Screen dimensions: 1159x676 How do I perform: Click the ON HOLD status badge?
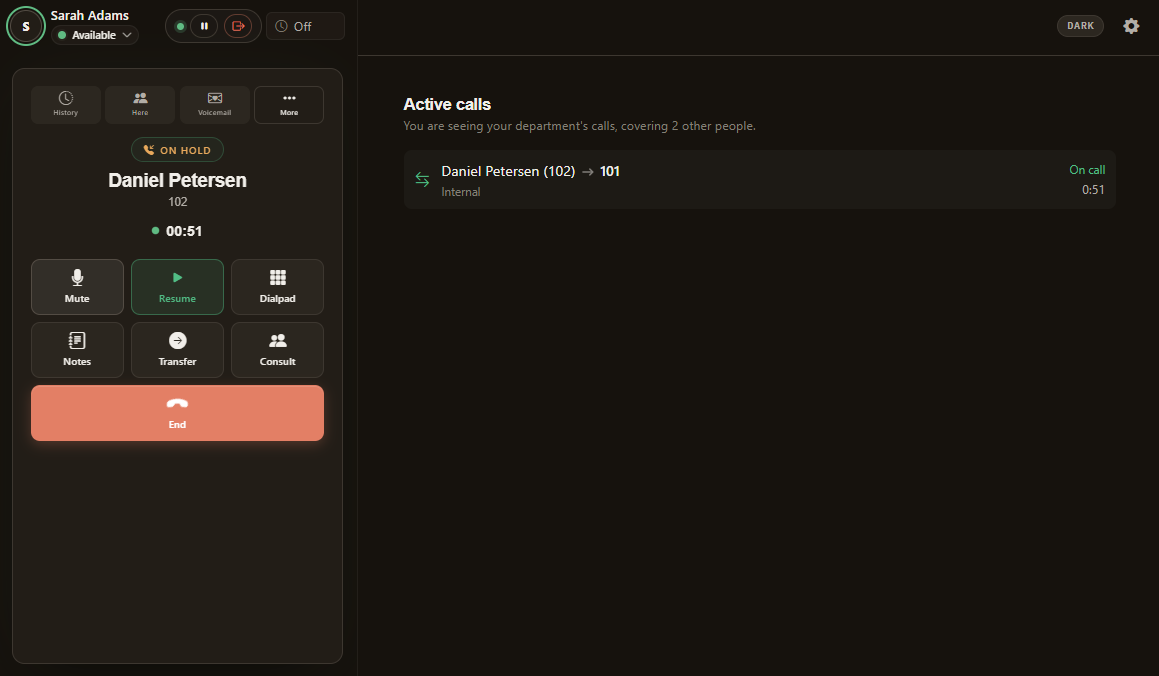[177, 150]
